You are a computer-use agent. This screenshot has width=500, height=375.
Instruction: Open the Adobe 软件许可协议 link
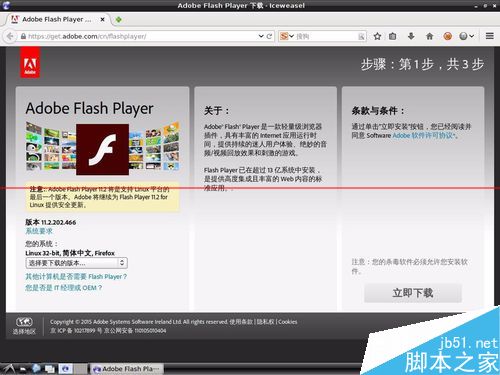point(425,135)
